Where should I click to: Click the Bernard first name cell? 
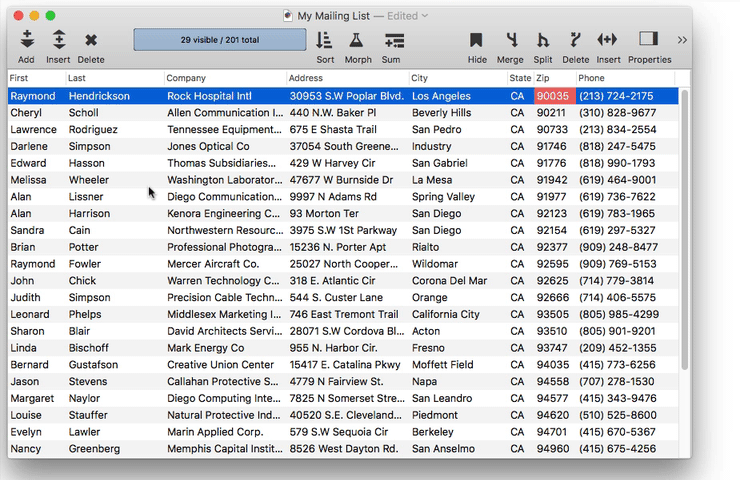click(x=29, y=365)
